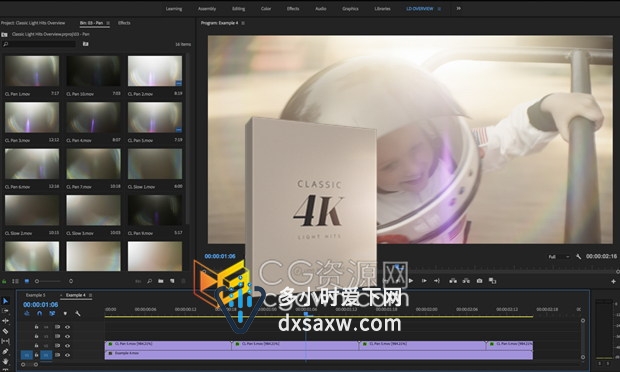Switch to the Graphics workspace

[350, 9]
